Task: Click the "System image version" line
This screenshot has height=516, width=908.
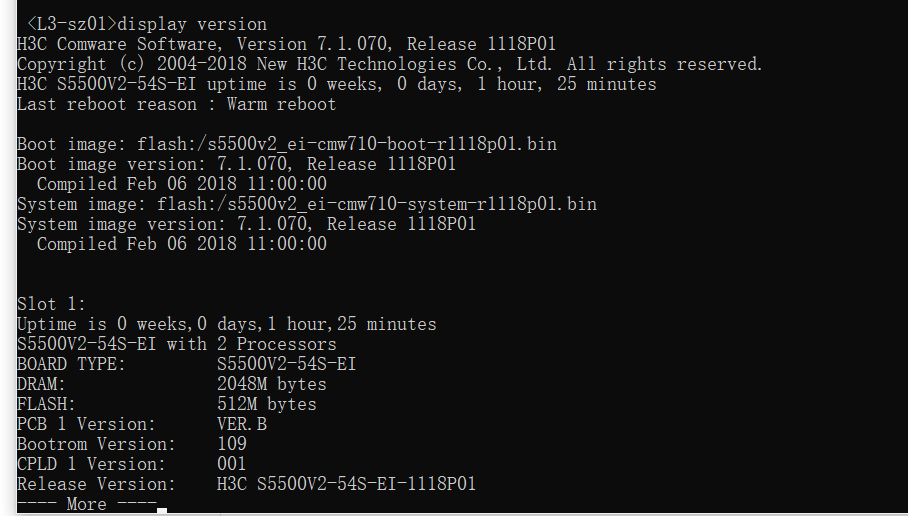Action: (246, 224)
